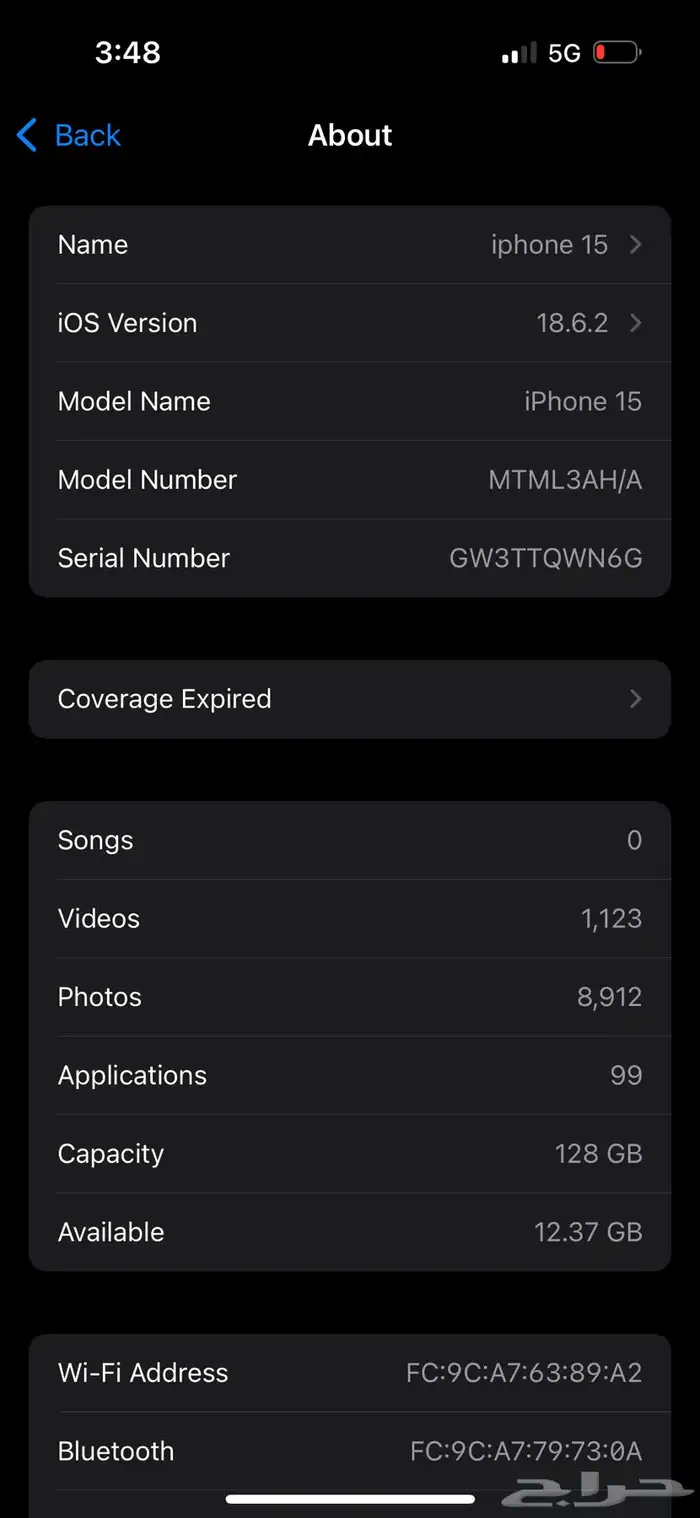
Task: Select the Coverage Expired row
Action: point(350,699)
